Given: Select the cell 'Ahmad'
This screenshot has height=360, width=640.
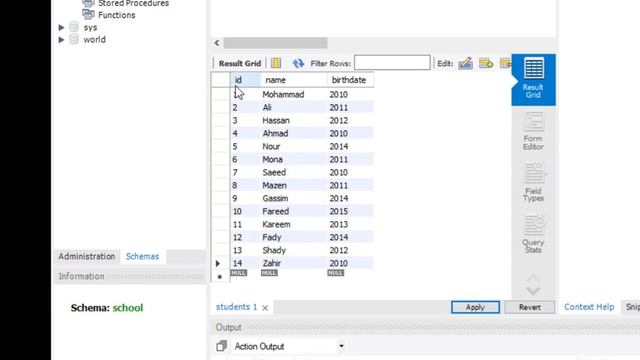Looking at the screenshot, I should click(x=293, y=133).
